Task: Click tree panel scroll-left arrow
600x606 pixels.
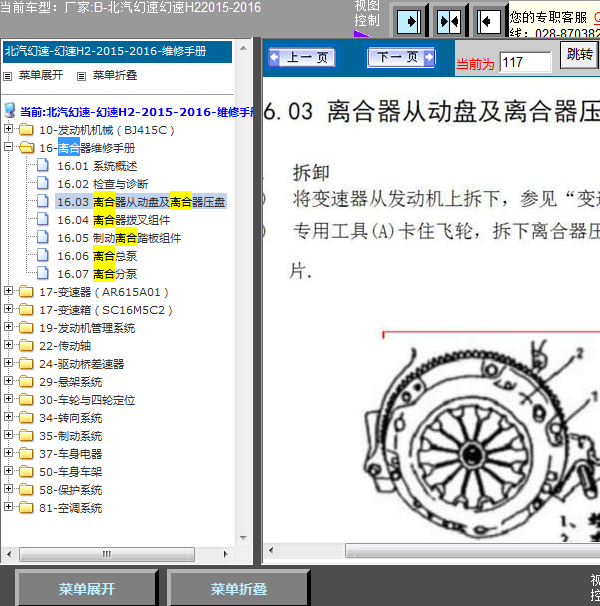Action: tap(9, 554)
